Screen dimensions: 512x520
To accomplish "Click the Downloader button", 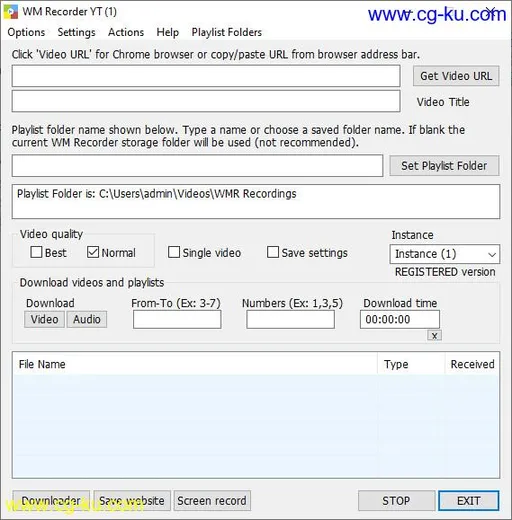I will tap(51, 500).
